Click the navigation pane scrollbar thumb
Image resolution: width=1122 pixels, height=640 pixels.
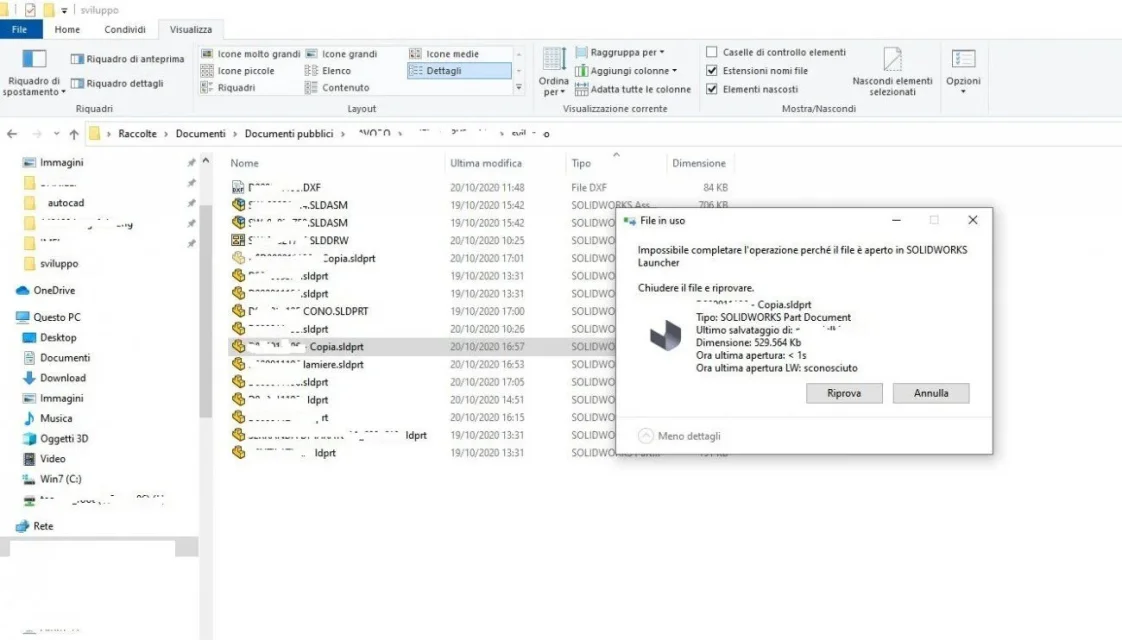tap(206, 311)
